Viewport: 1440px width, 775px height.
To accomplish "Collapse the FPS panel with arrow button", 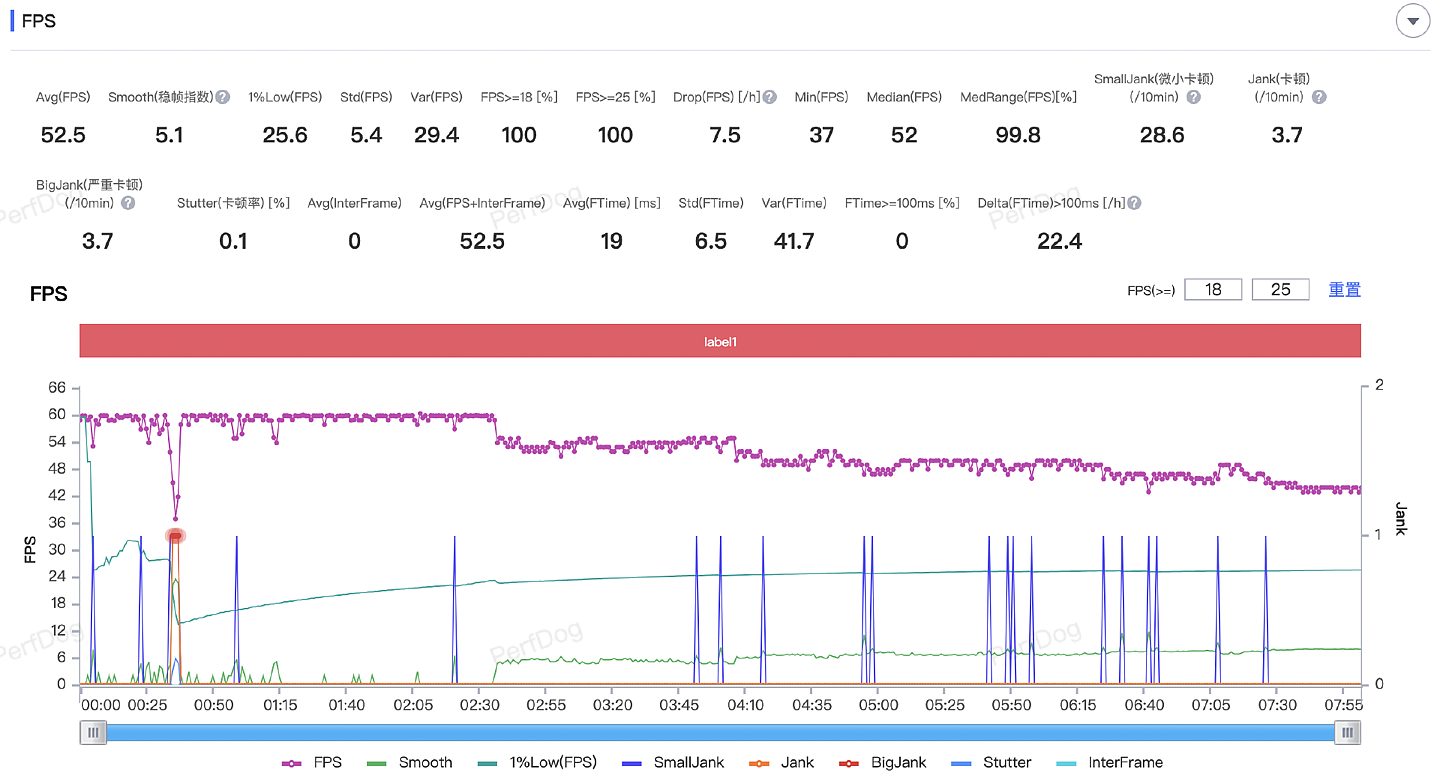I will tap(1413, 21).
